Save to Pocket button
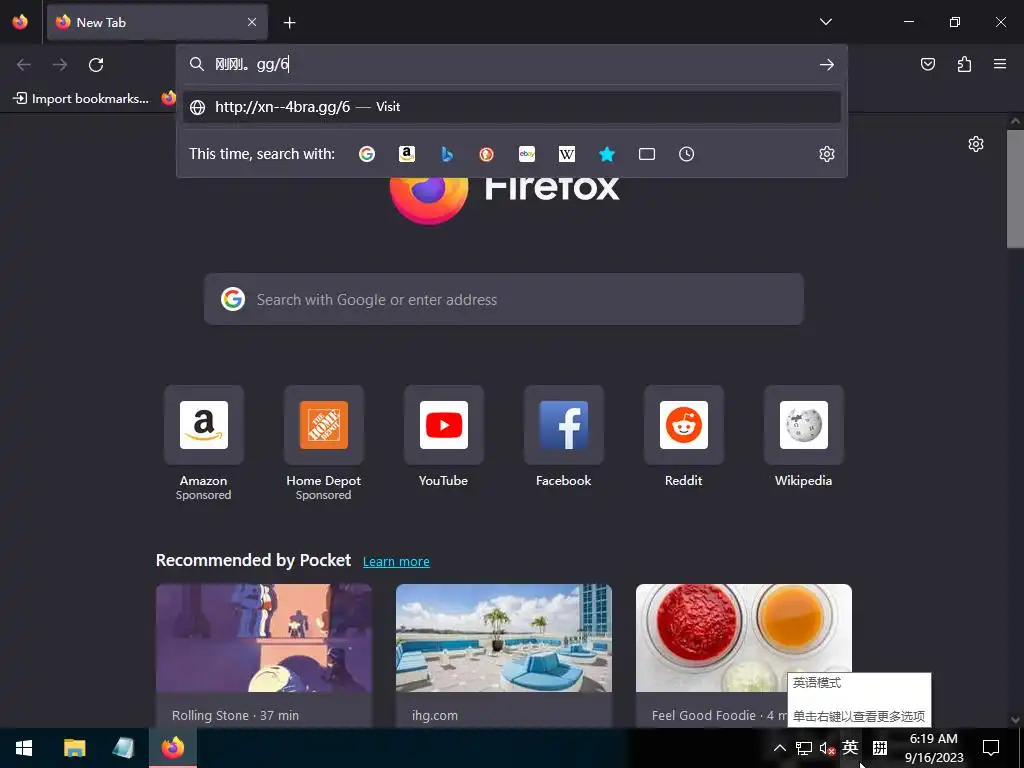 click(x=928, y=64)
